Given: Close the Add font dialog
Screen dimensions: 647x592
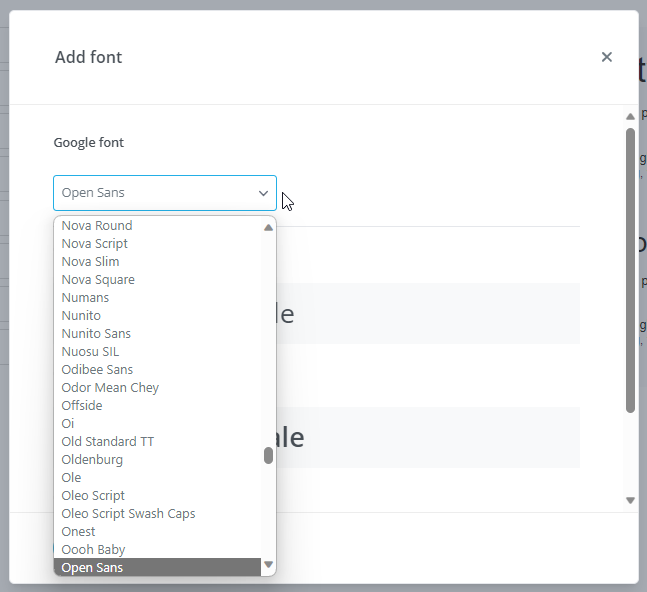Looking at the screenshot, I should [x=607, y=57].
